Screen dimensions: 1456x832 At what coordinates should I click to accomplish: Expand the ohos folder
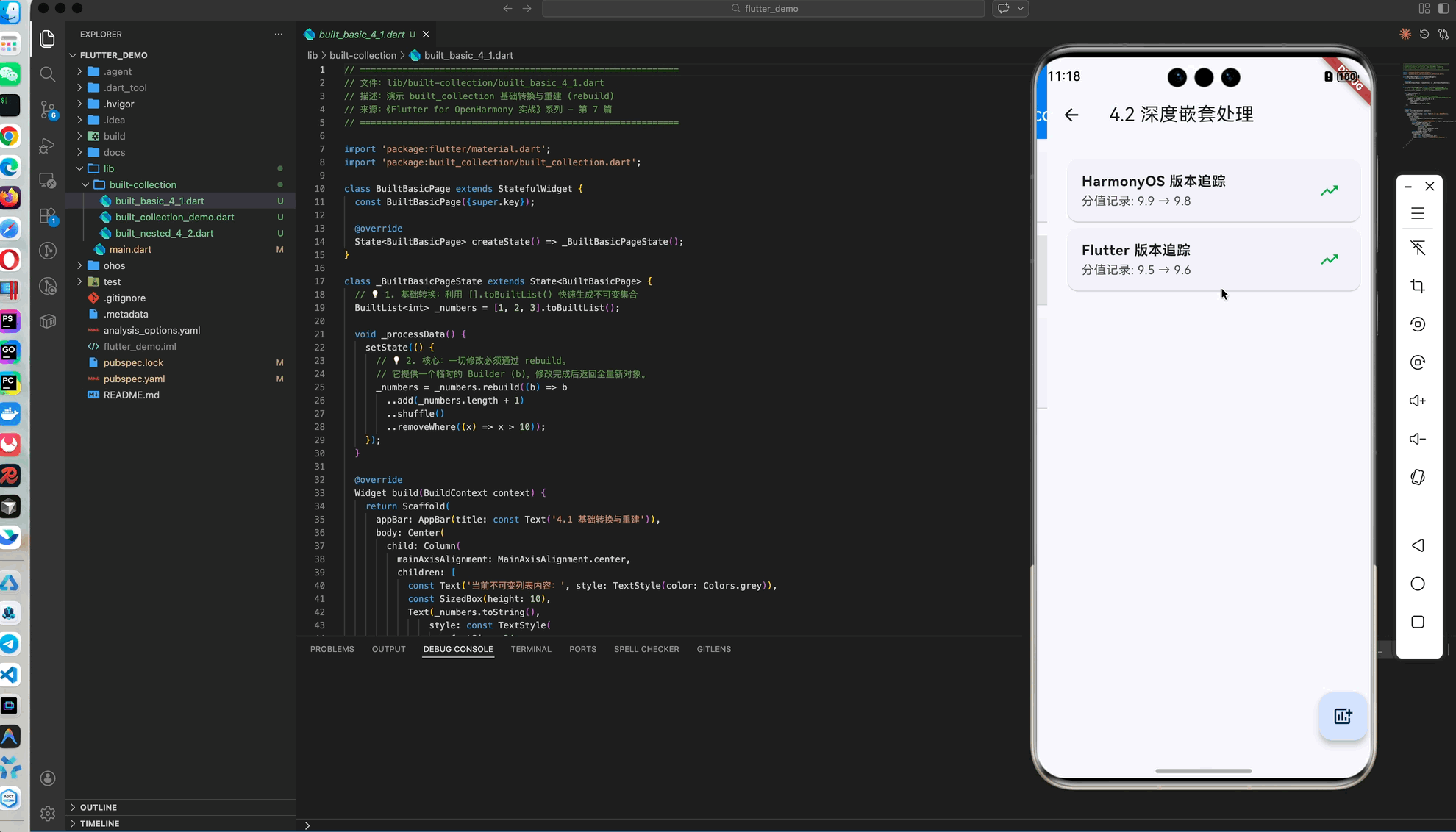point(114,265)
